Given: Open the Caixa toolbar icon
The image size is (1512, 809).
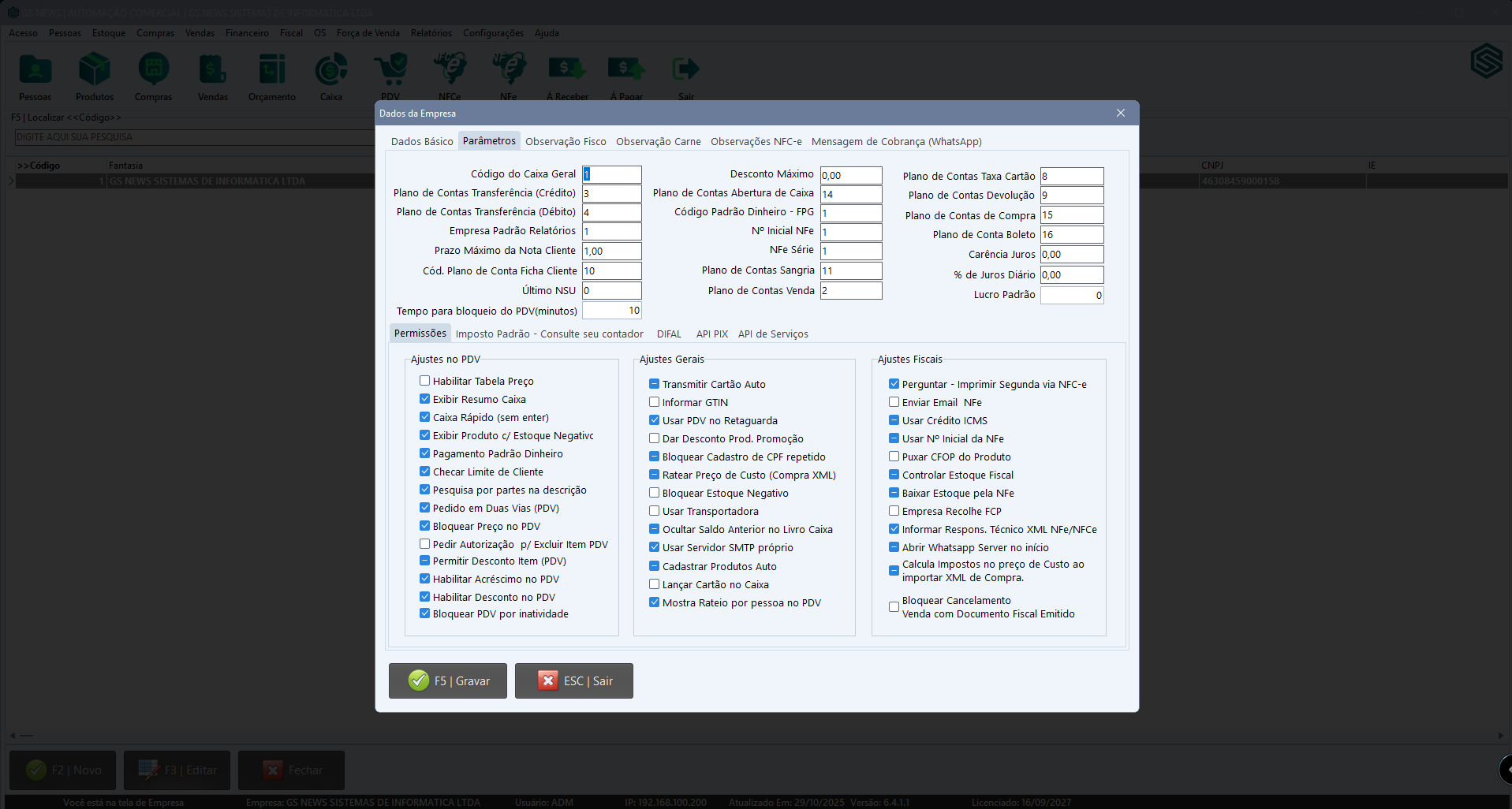Looking at the screenshot, I should click(x=331, y=71).
